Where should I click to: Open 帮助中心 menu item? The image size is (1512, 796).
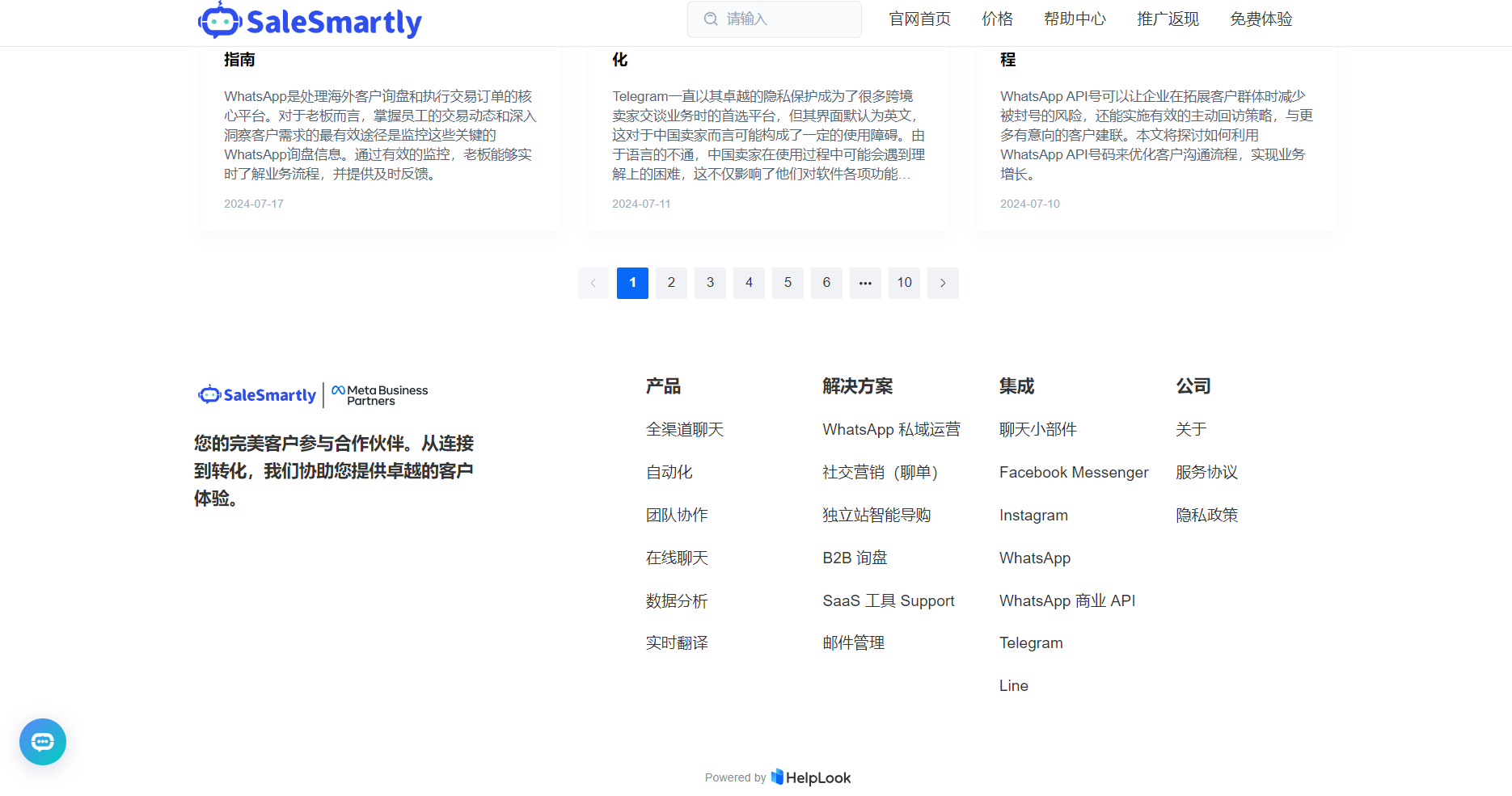(x=1075, y=19)
